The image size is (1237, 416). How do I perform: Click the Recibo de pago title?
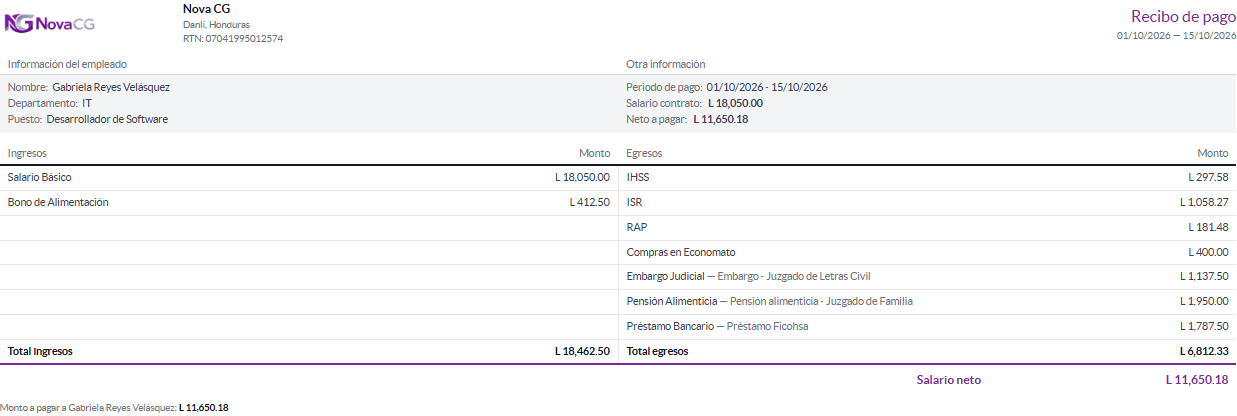coord(1182,16)
